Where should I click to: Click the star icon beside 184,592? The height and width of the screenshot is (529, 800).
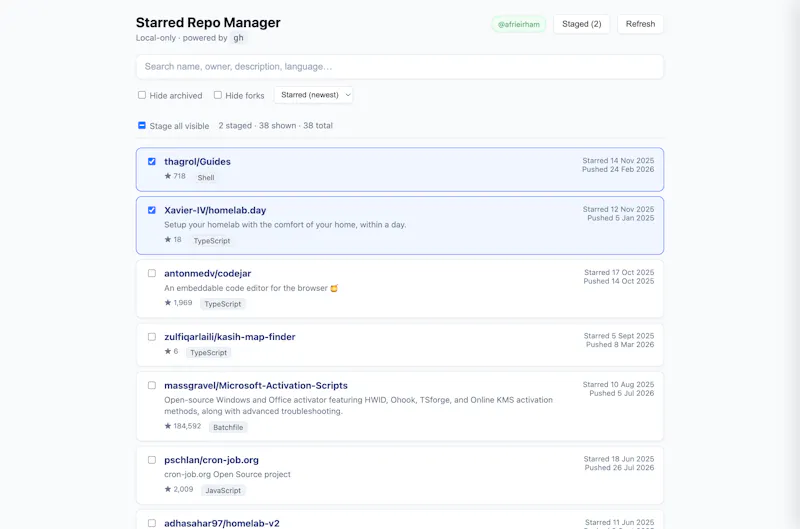tap(167, 426)
